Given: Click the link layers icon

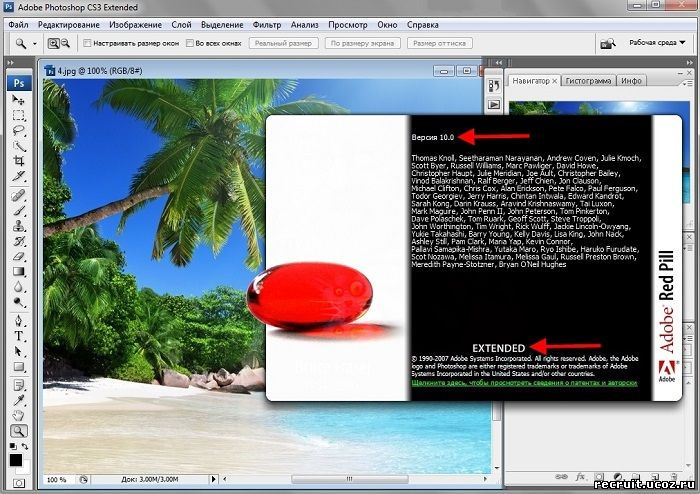Looking at the screenshot, I should coord(561,477).
